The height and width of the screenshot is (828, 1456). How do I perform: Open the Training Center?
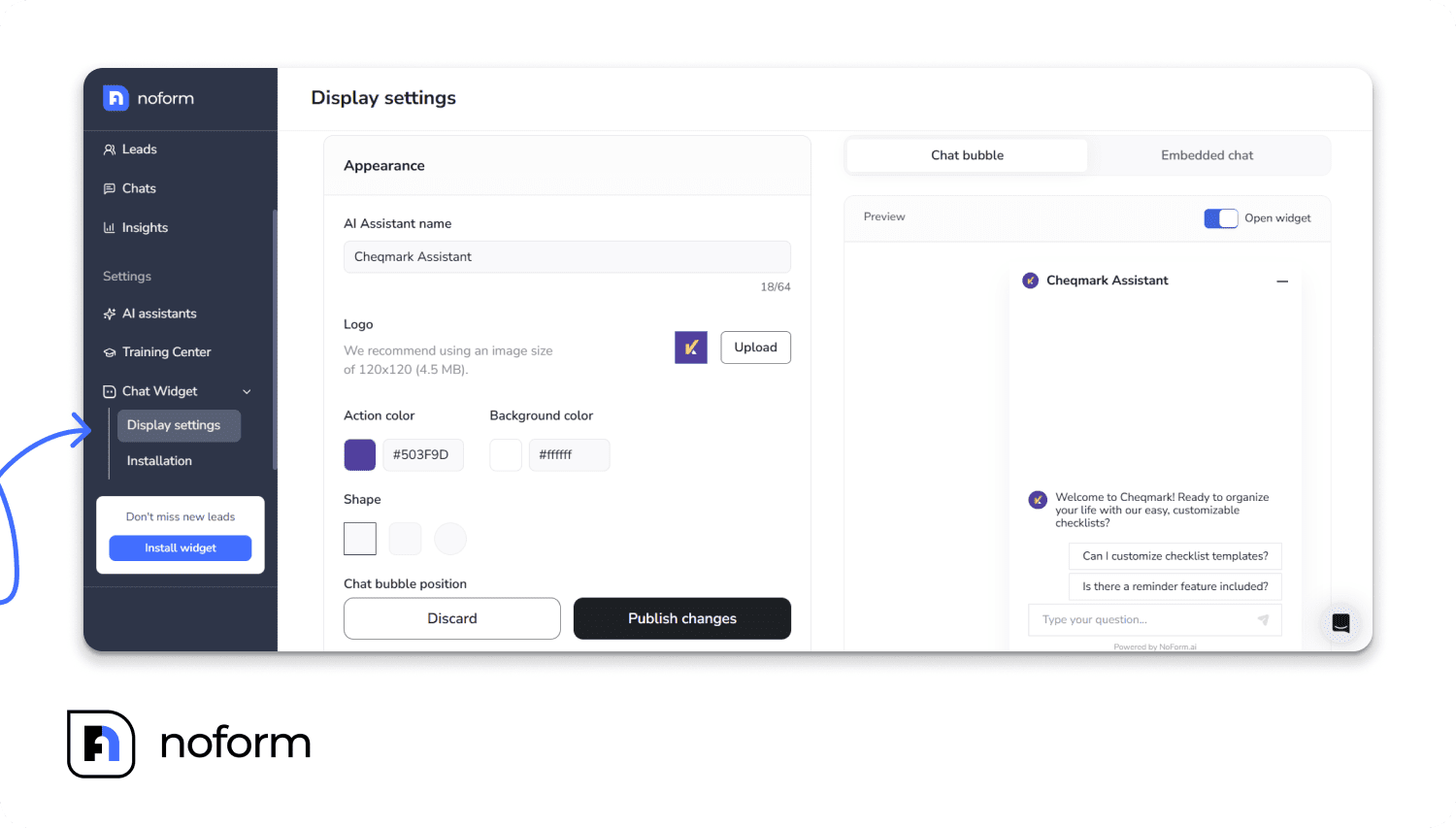[167, 351]
